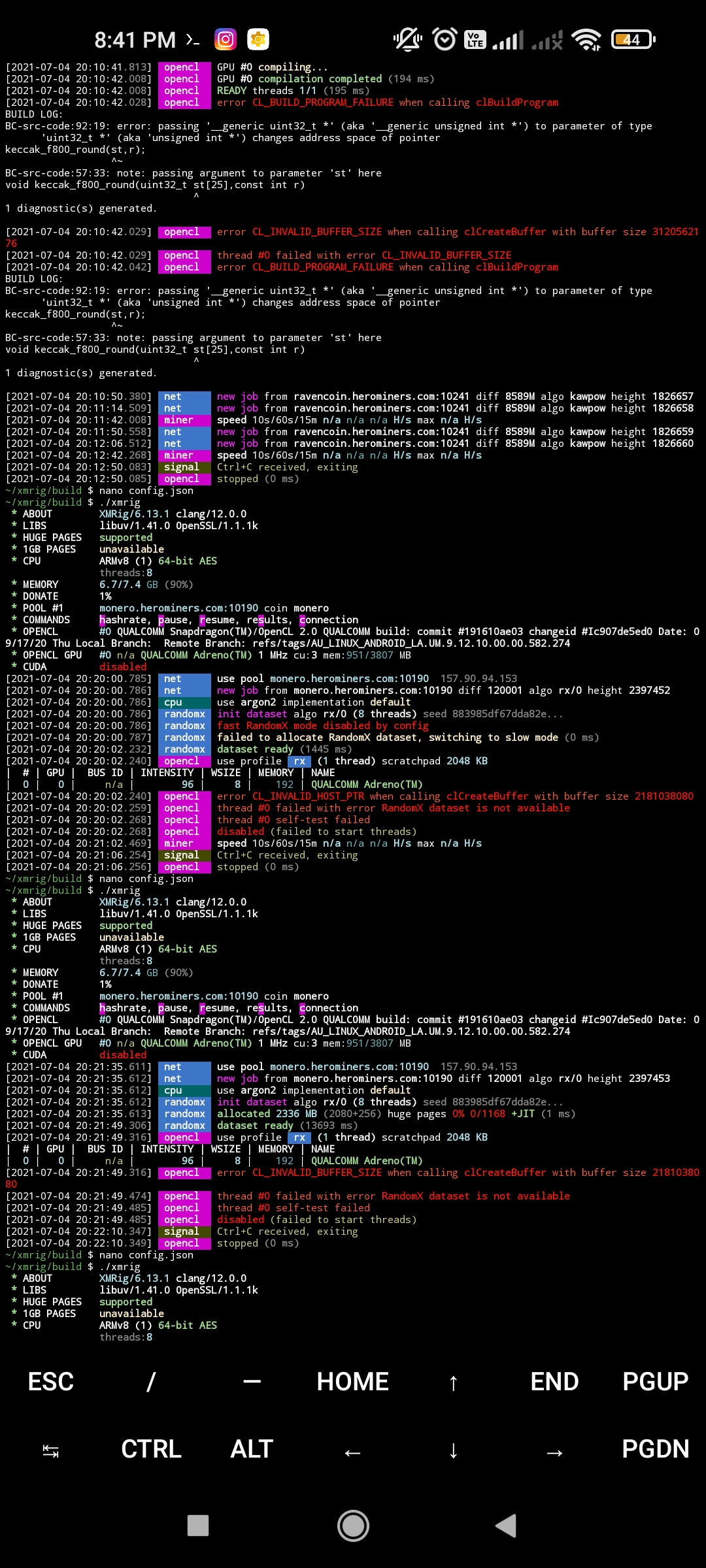
Task: Open recent apps with square button
Action: point(198,1526)
